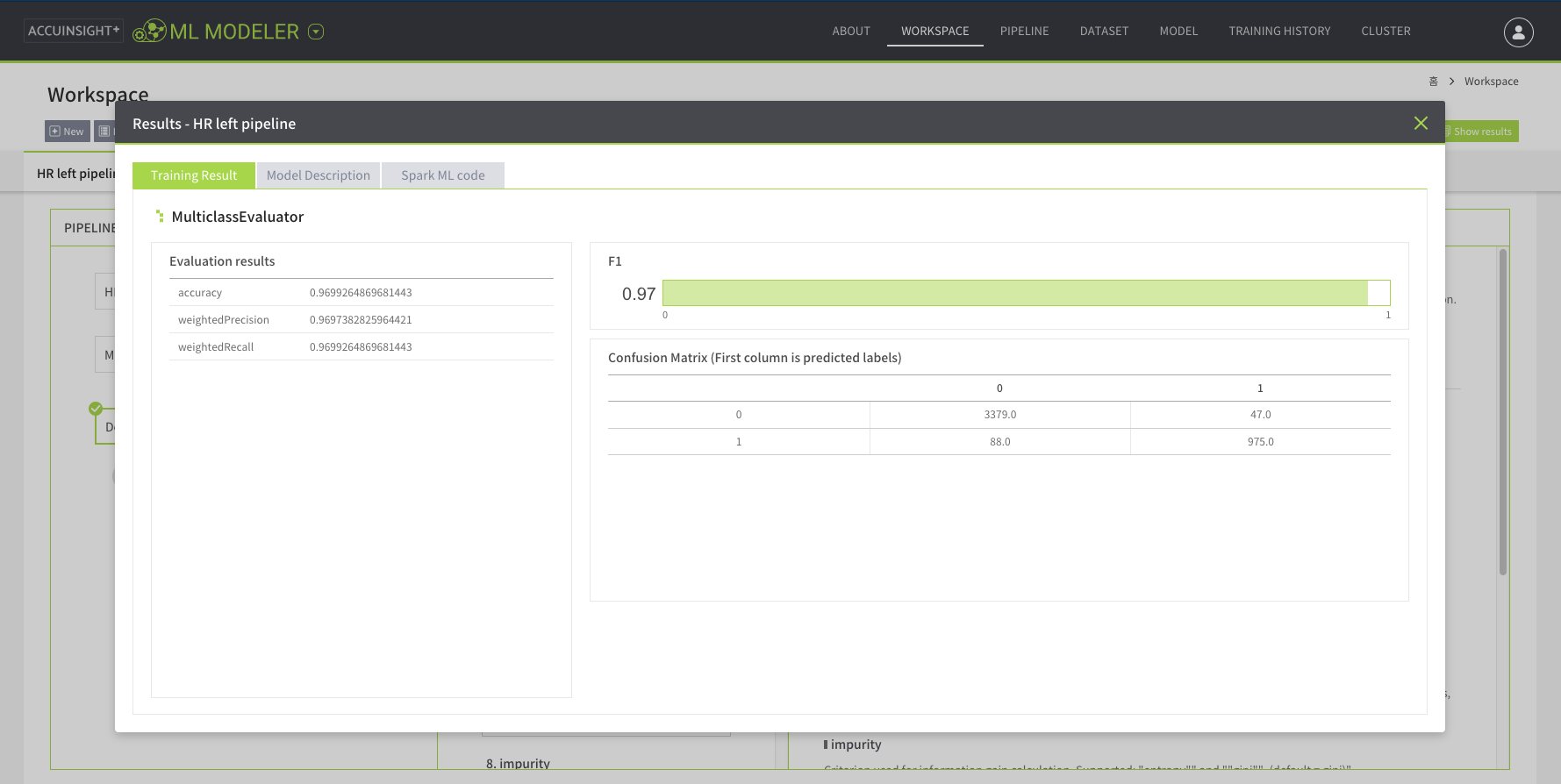Click the F1 value 0.97
The image size is (1561, 784).
(x=639, y=294)
